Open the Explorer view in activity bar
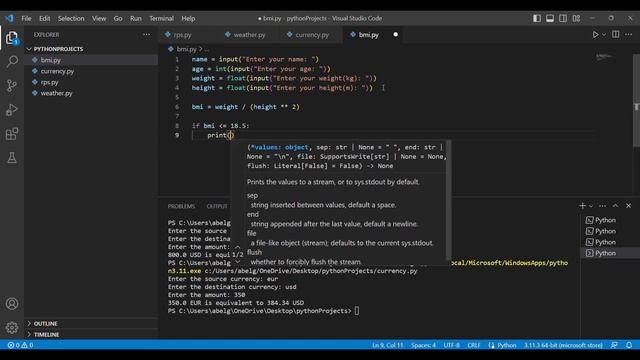640x360 pixels. tap(12, 38)
